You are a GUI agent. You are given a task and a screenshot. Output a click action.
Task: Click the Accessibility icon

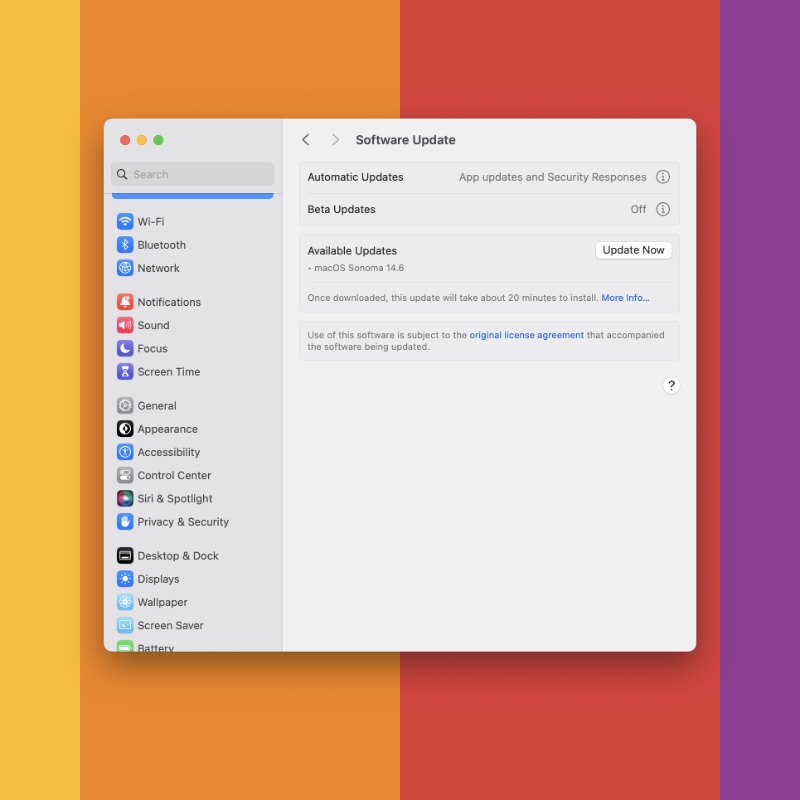[x=125, y=452]
